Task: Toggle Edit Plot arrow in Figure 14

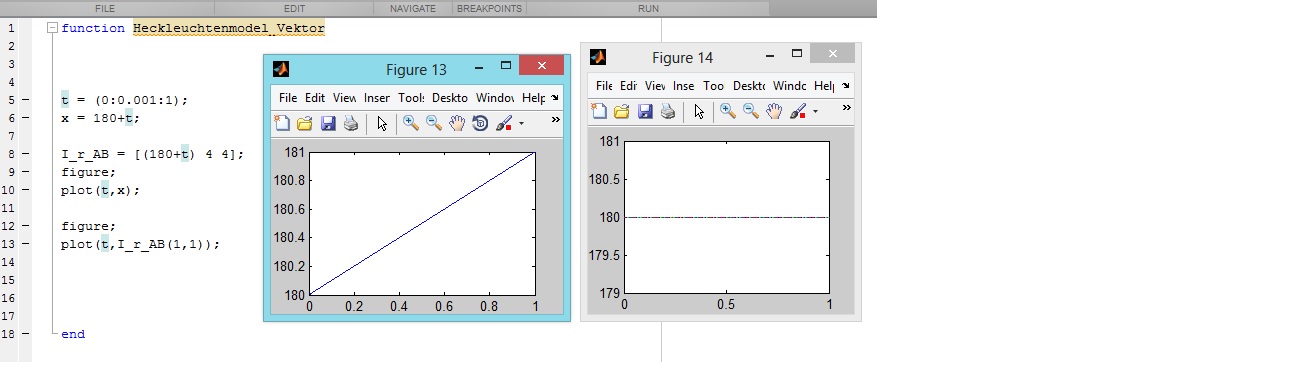Action: point(699,111)
